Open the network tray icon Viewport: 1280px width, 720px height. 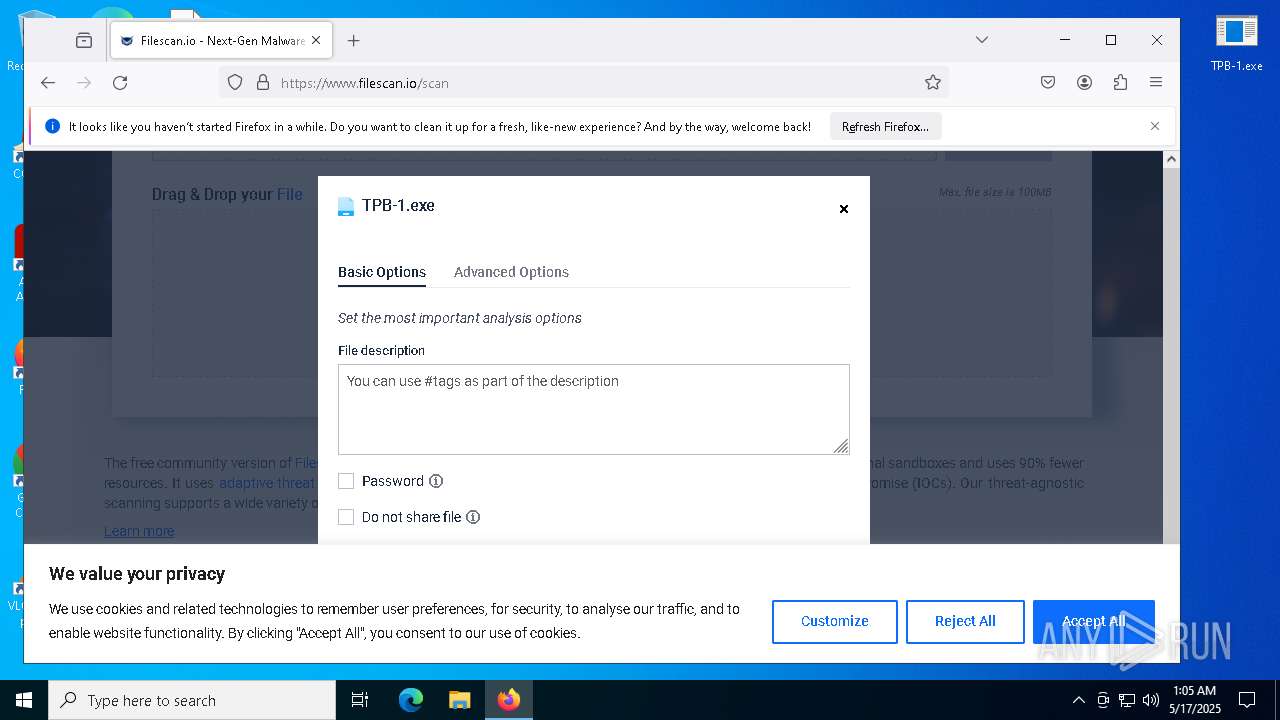(1127, 700)
